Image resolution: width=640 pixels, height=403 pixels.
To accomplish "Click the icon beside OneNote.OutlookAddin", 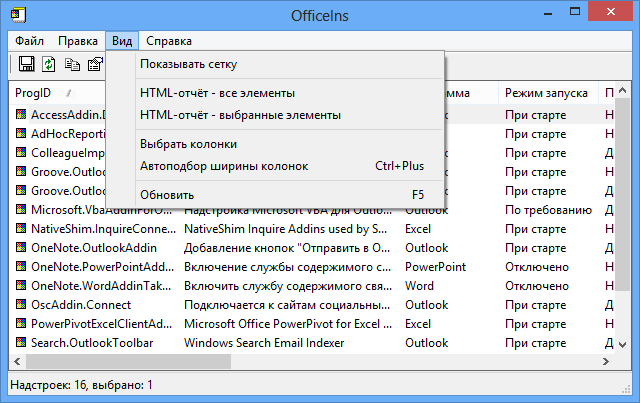I will tap(21, 248).
